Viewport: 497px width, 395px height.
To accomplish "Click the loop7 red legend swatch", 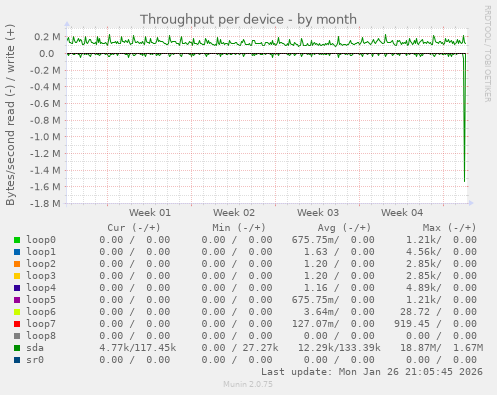I will click(17, 324).
